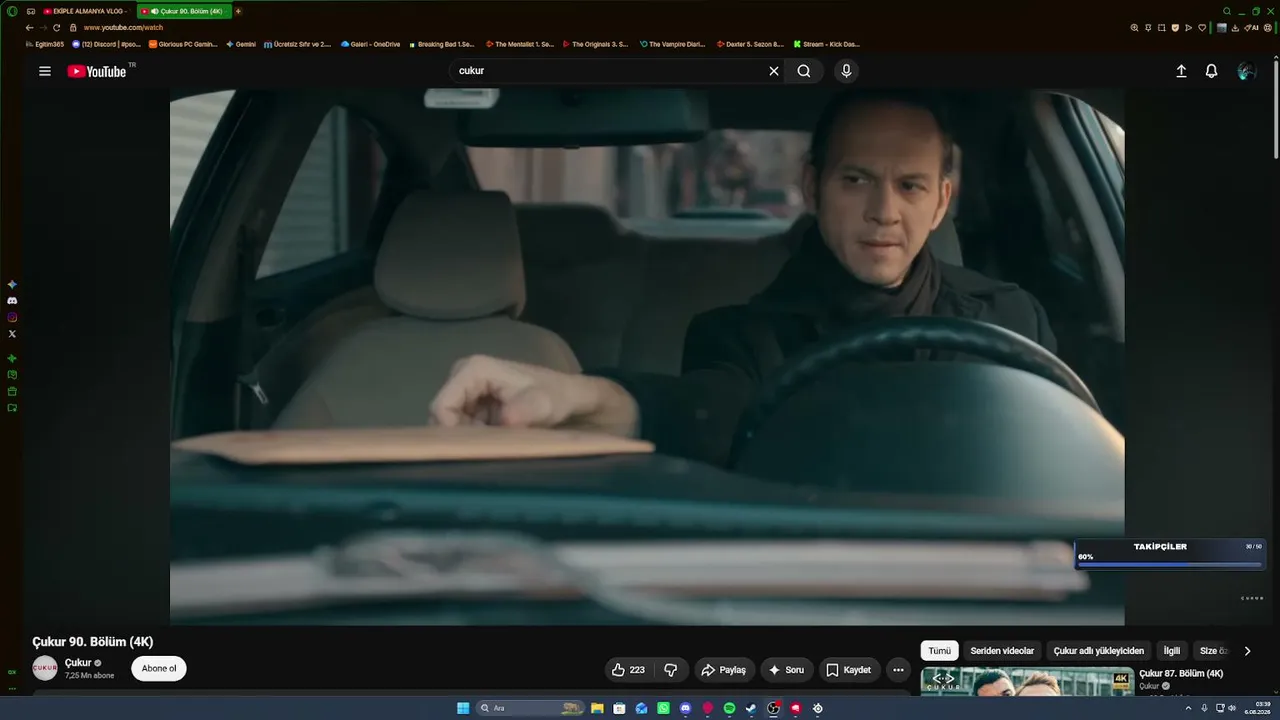Open the browser tab search magnifier
Image resolution: width=1280 pixels, height=720 pixels.
point(1227,11)
